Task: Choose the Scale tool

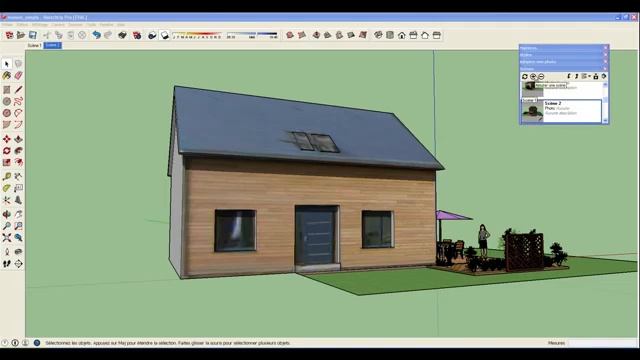Action: [x=7, y=162]
